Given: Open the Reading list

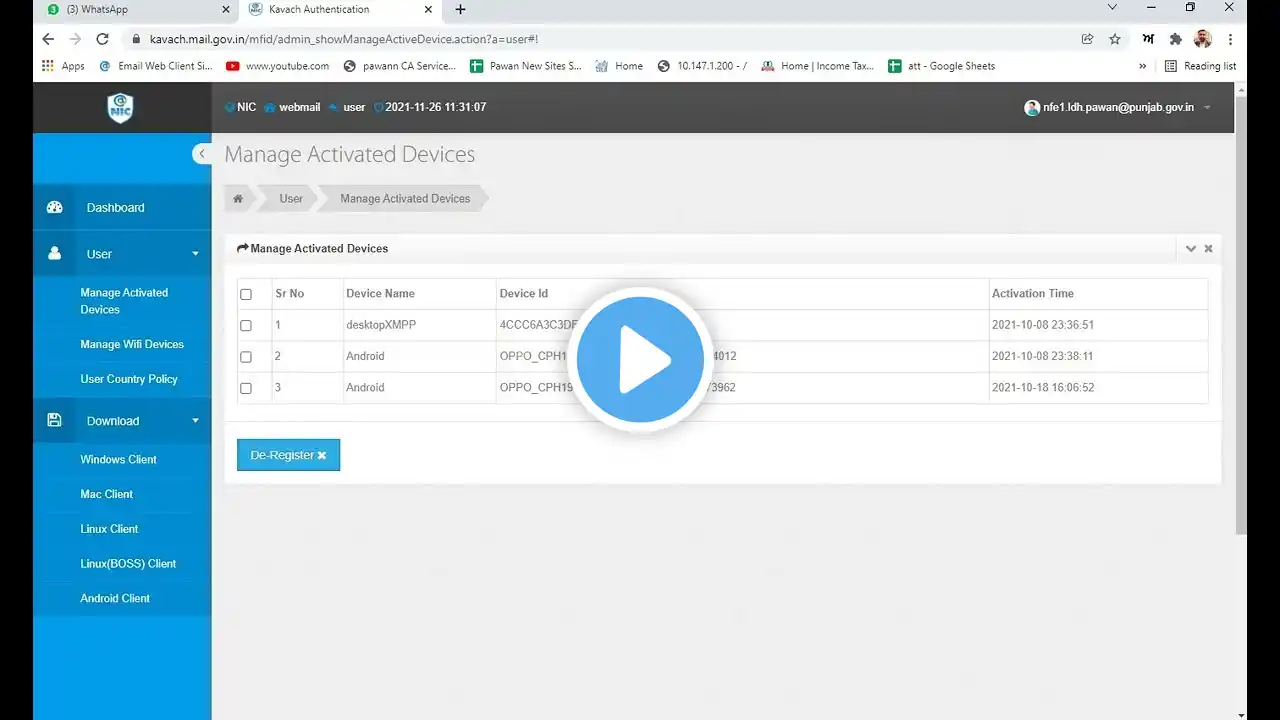Looking at the screenshot, I should [1200, 66].
